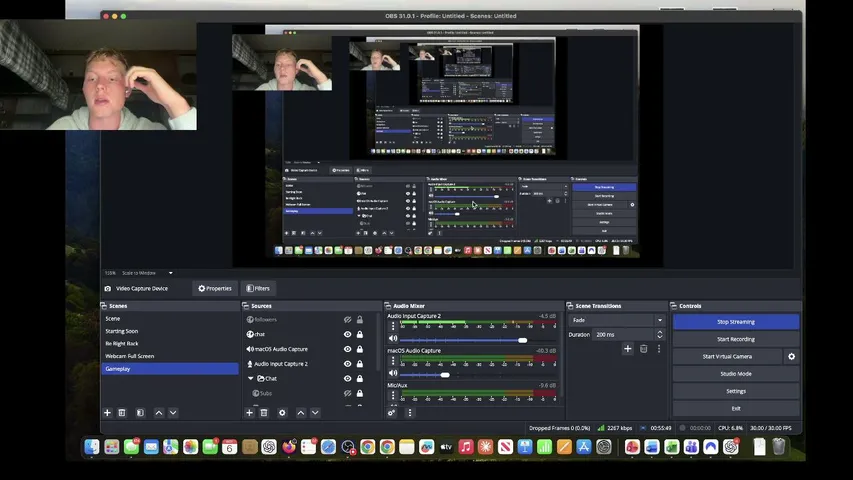Hide macOS Audio Capture source
The height and width of the screenshot is (480, 853).
click(347, 349)
